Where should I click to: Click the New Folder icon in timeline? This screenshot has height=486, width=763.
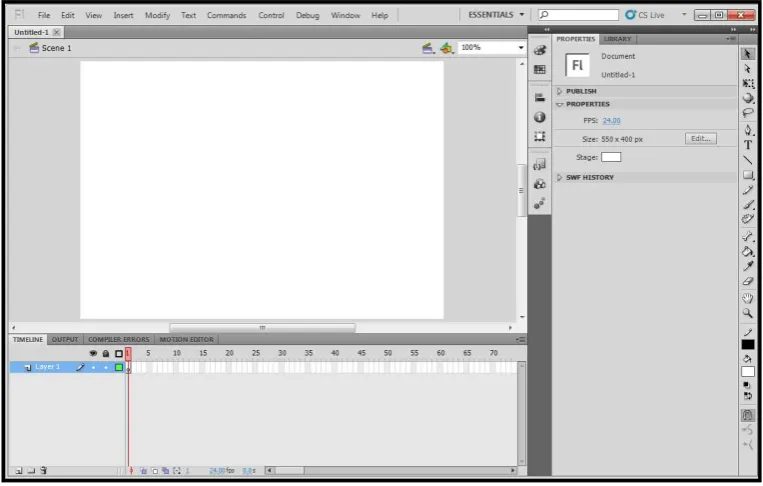click(x=31, y=470)
